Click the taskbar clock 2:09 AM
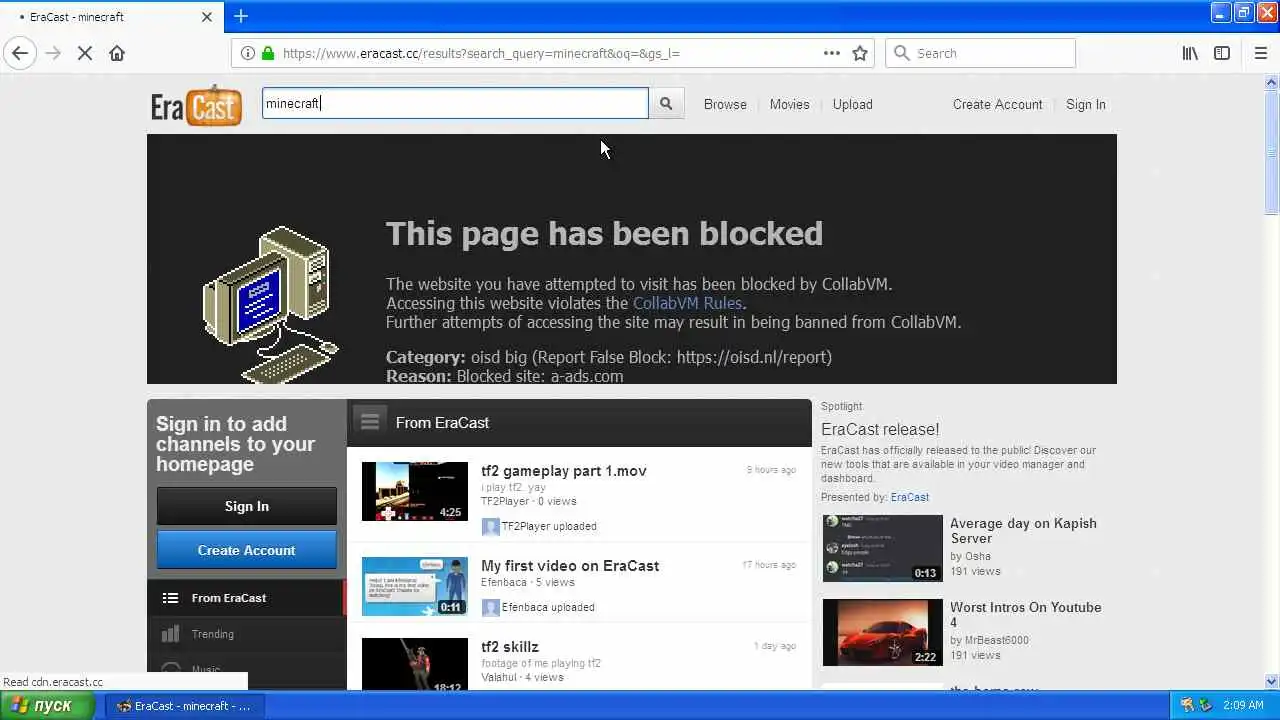This screenshot has height=720, width=1280. tap(1243, 705)
